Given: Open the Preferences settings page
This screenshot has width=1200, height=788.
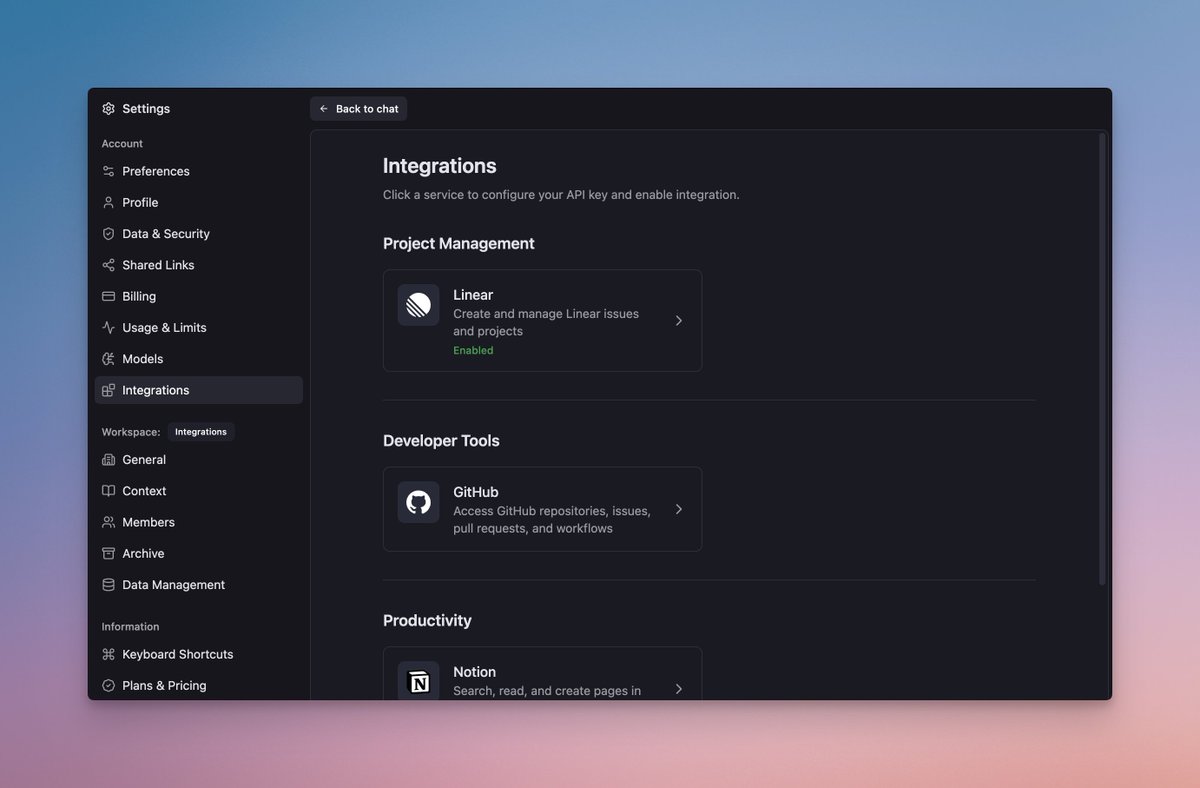Looking at the screenshot, I should click(x=199, y=171).
